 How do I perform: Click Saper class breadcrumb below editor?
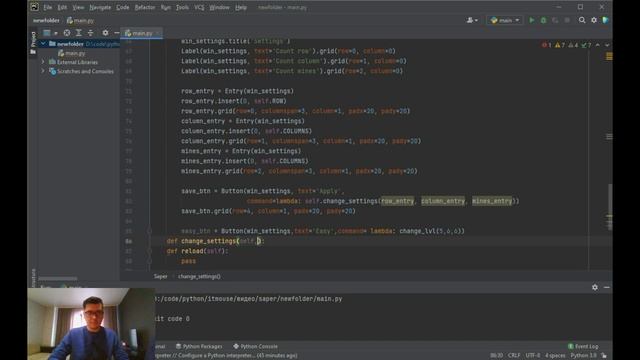click(160, 276)
